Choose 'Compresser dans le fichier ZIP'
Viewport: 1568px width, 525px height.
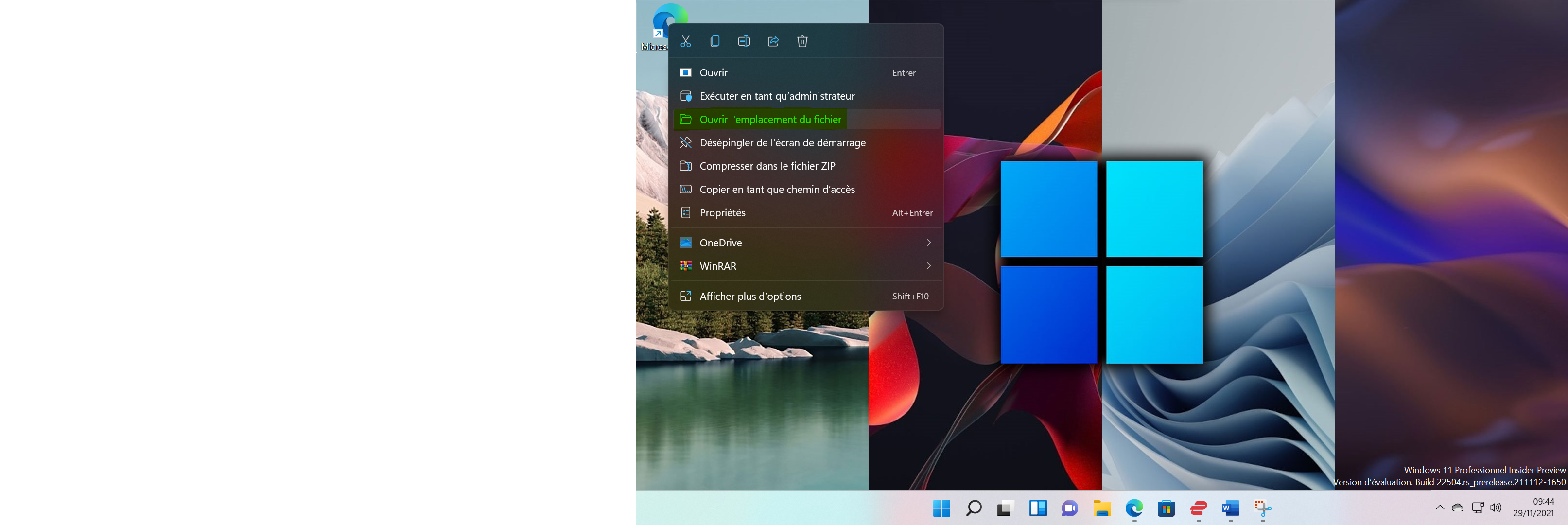click(767, 166)
